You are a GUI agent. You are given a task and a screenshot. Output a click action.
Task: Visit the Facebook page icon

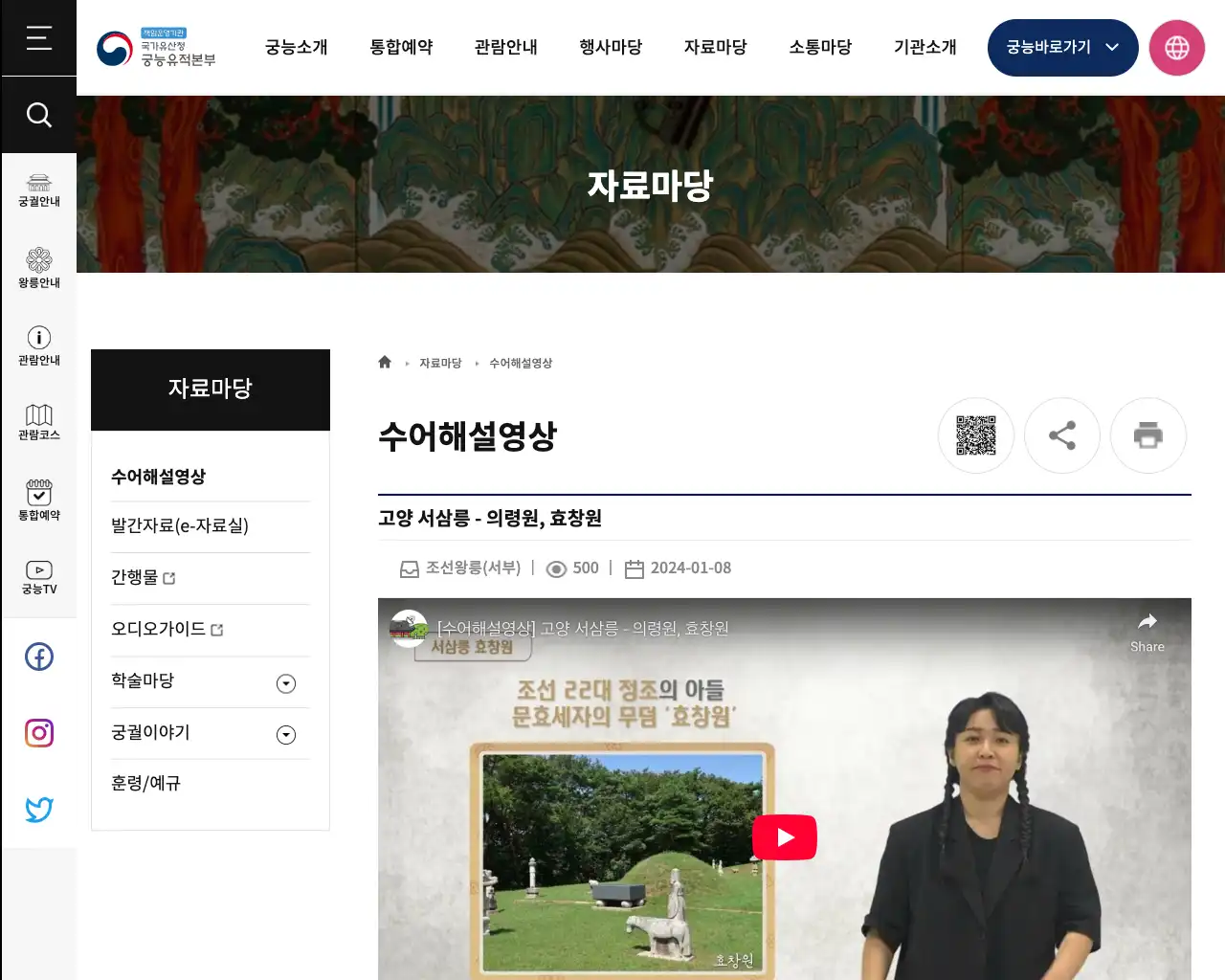[x=38, y=657]
